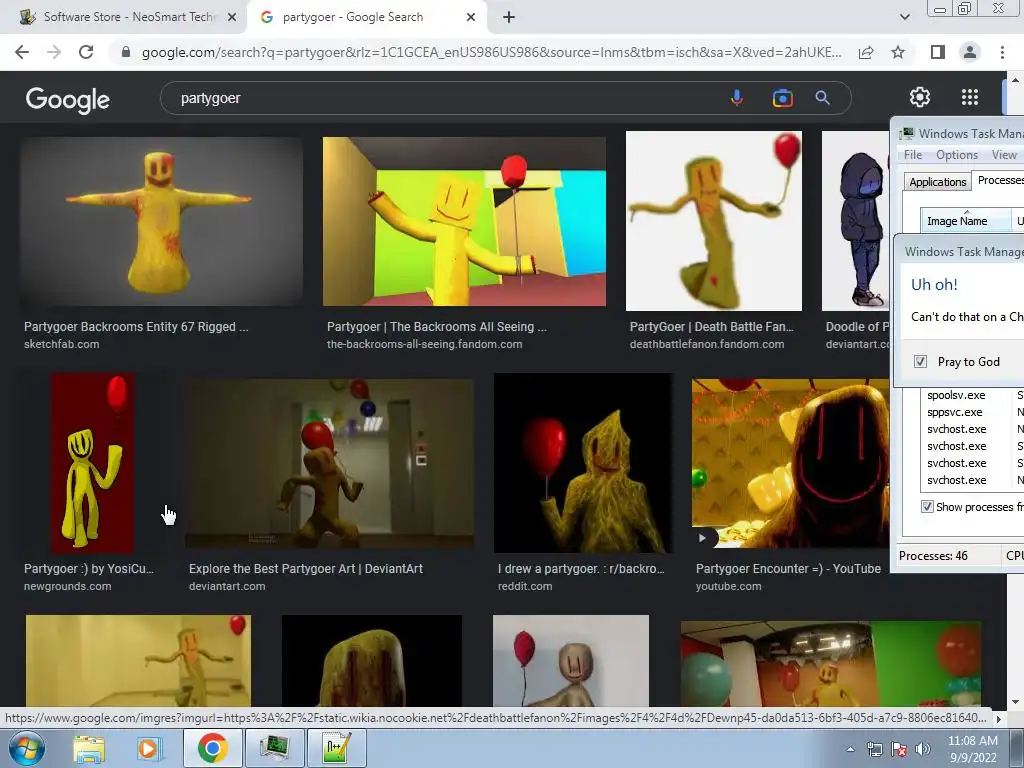
Task: Open Partygoer :) by YosiCu newgrounds result
Action: [x=89, y=569]
